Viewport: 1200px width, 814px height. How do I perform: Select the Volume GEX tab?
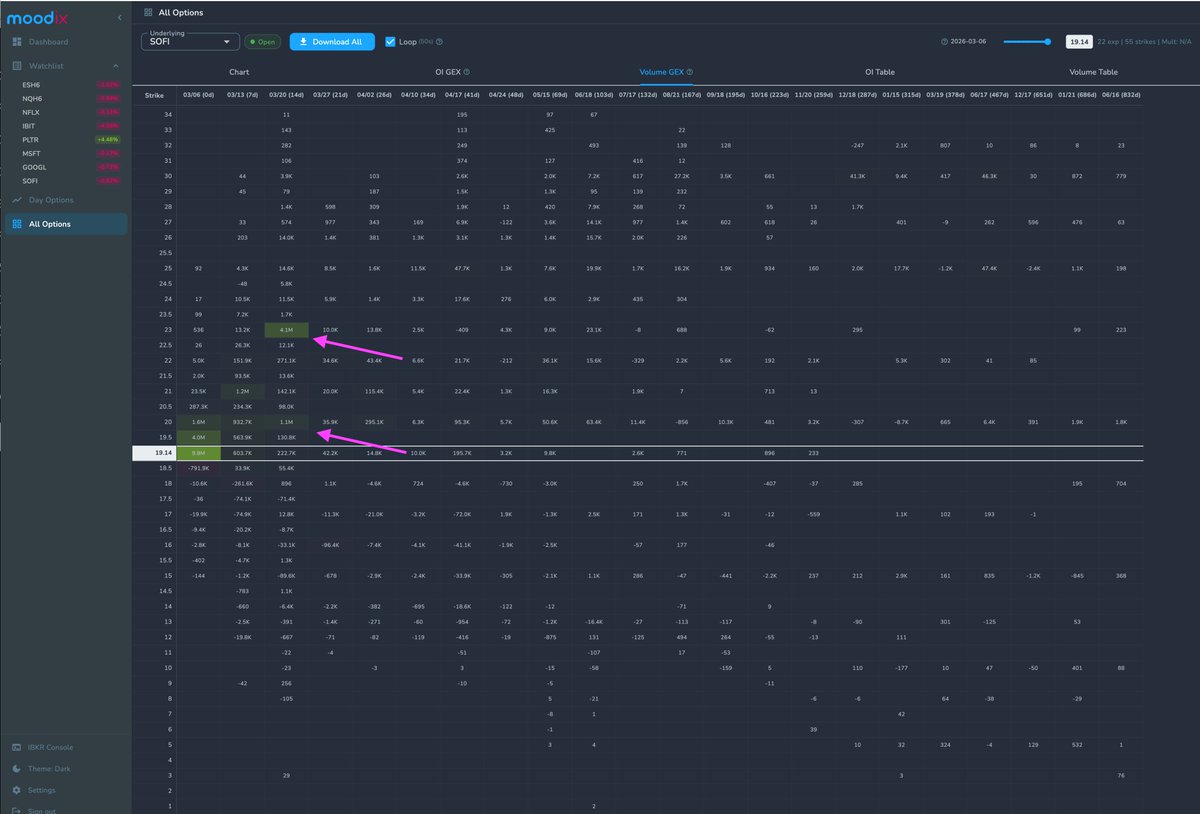[x=665, y=72]
